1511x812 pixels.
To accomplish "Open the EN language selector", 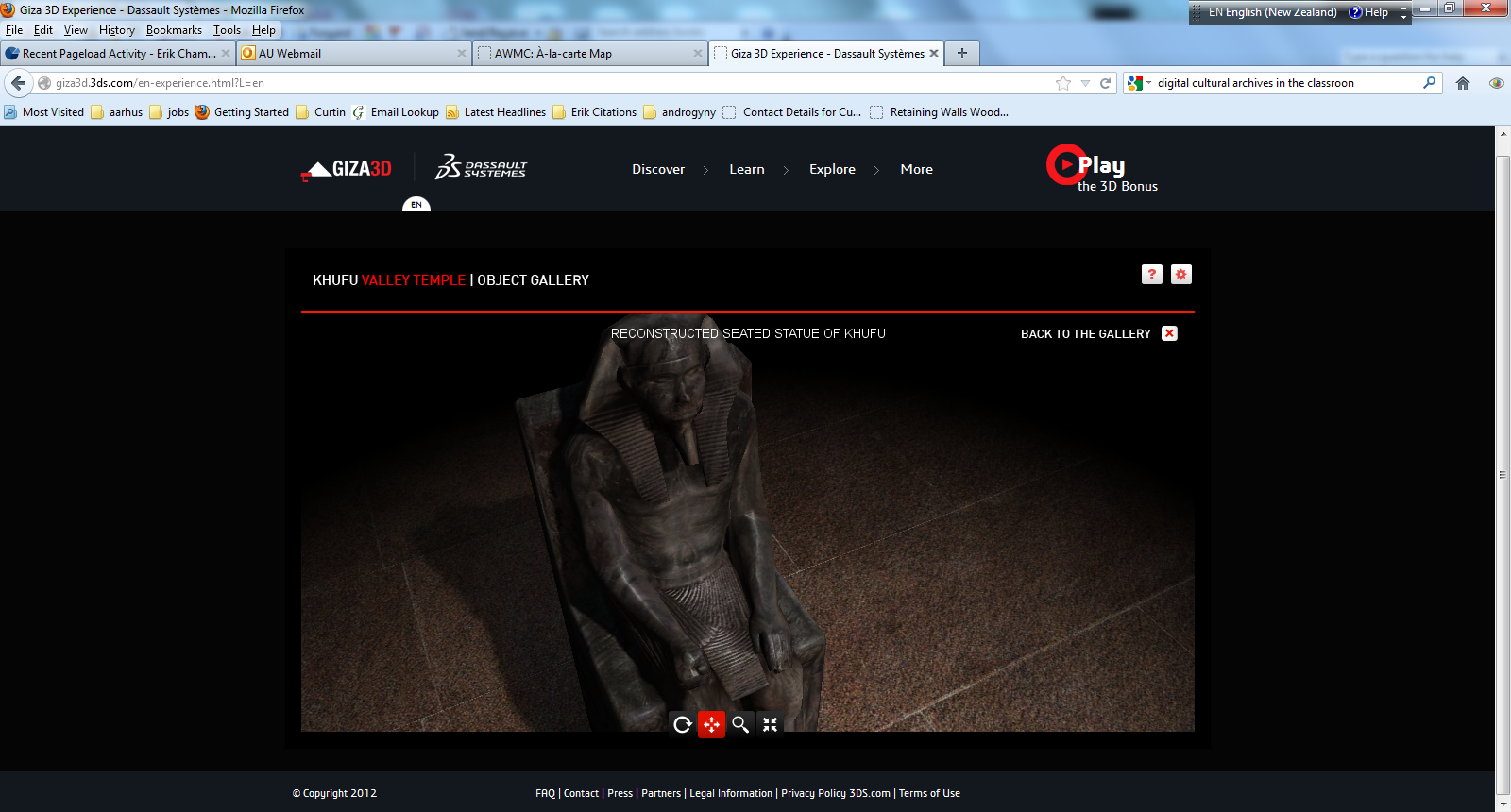I will 416,203.
